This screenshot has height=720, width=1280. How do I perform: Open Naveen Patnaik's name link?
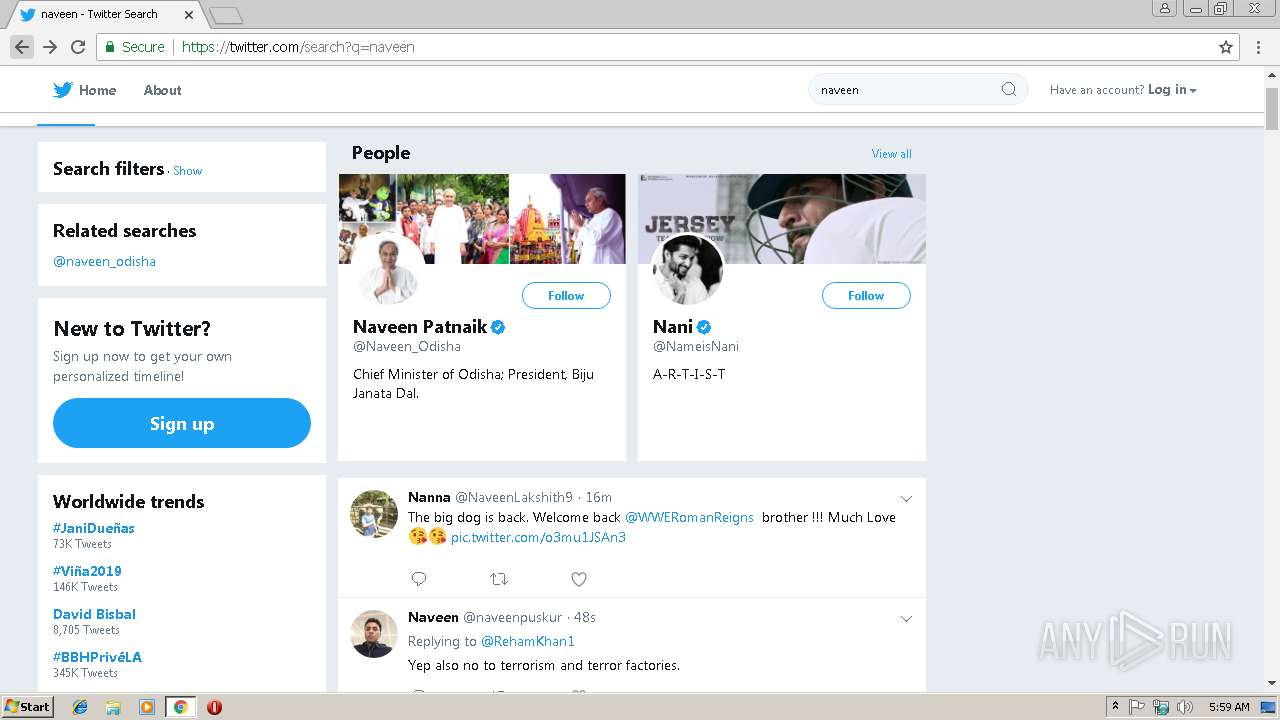pos(420,327)
